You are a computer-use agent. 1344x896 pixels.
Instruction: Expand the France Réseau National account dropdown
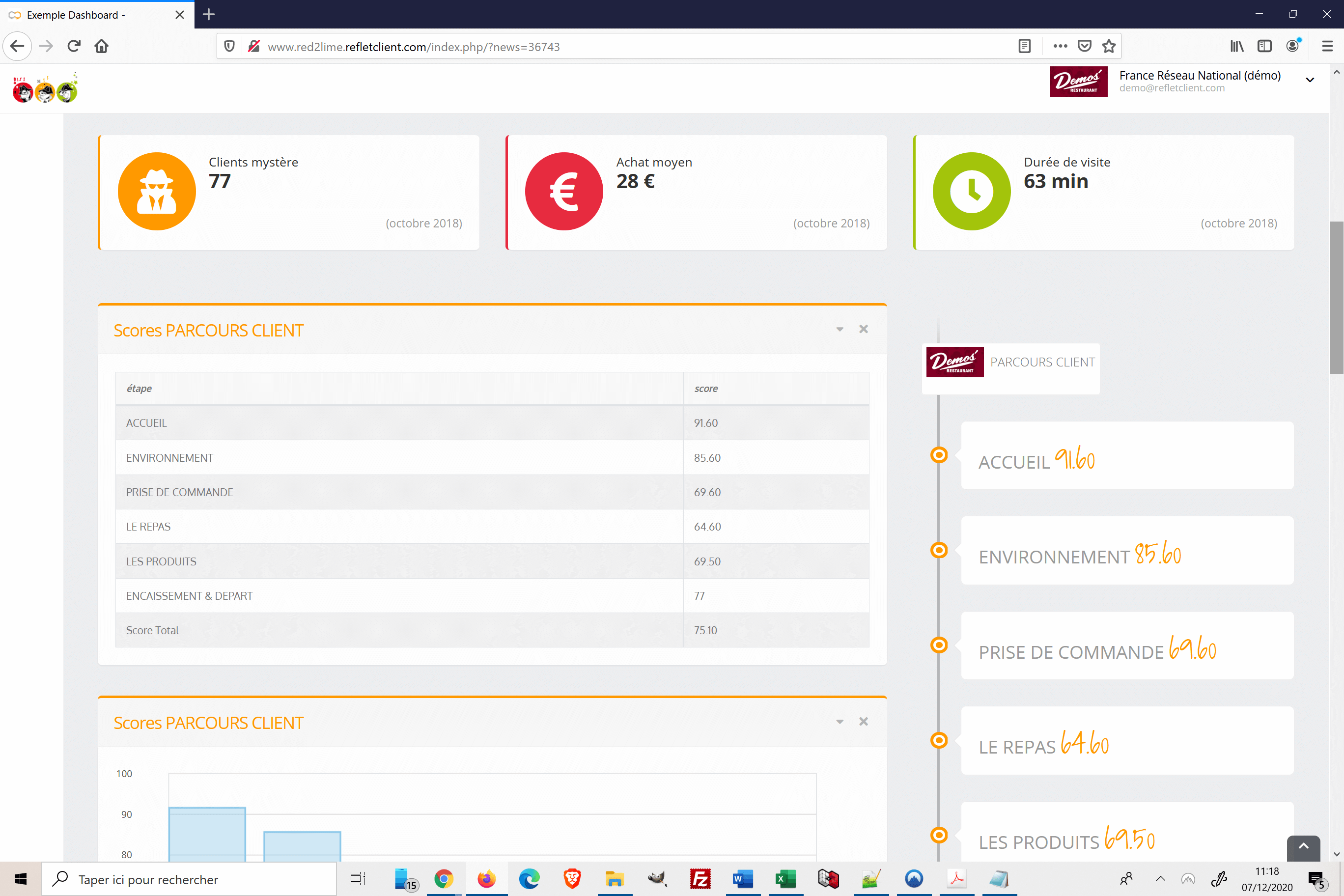pyautogui.click(x=1310, y=80)
